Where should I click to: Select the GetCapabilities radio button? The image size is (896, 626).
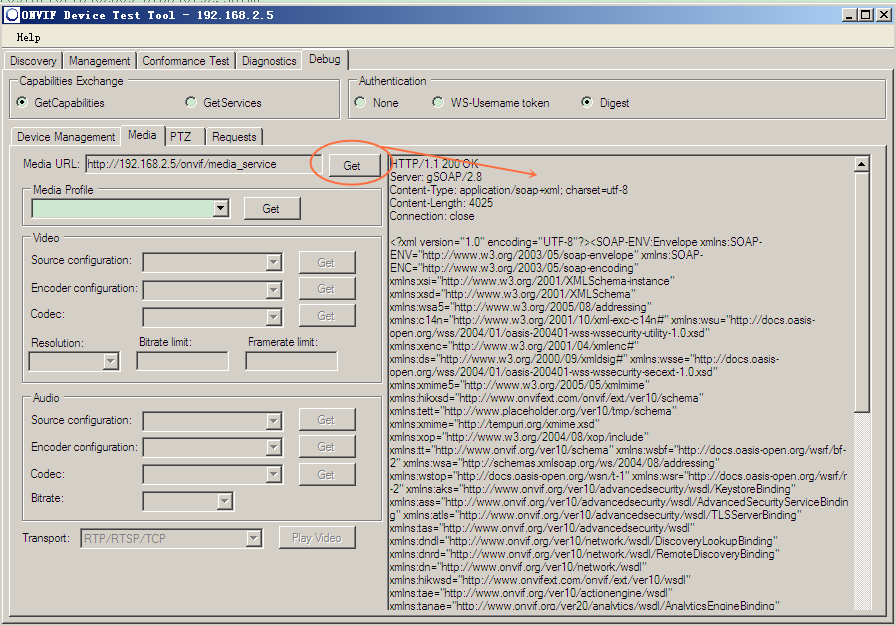[22, 102]
